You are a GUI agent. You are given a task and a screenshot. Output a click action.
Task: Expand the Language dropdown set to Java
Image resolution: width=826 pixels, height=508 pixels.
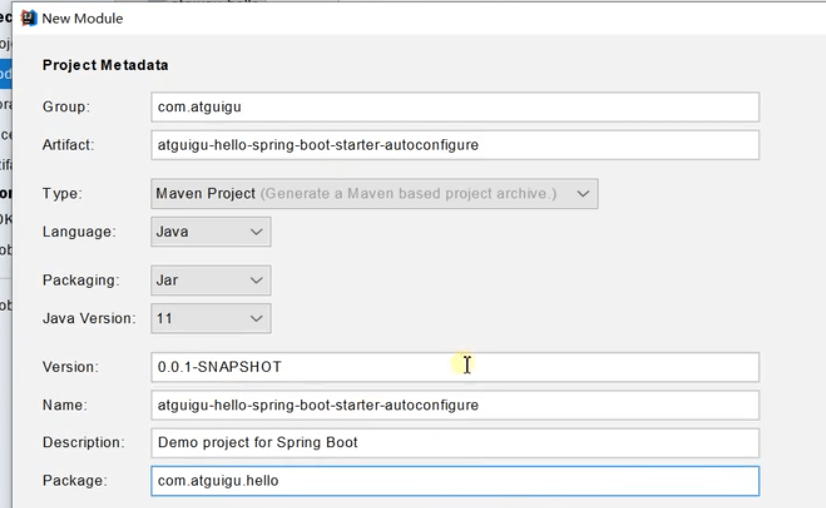pos(211,231)
